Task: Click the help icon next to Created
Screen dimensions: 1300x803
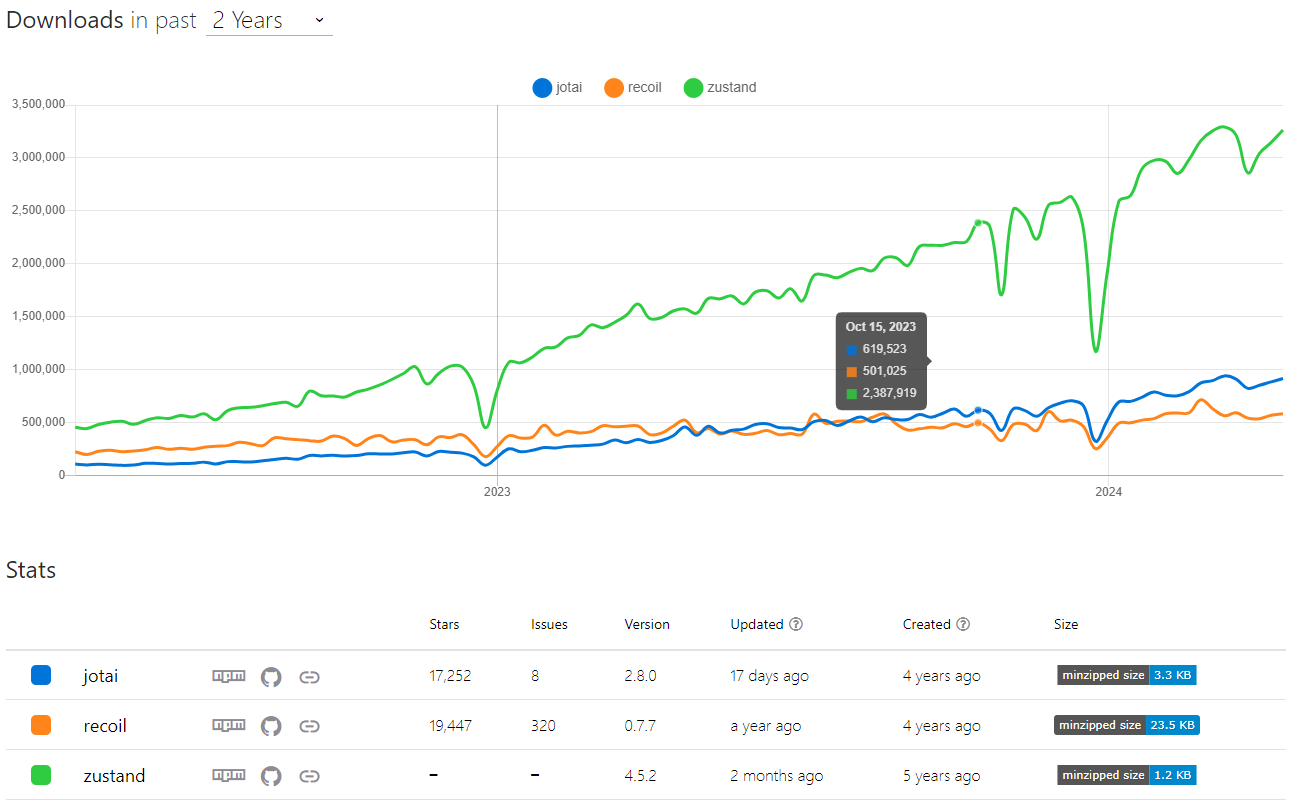Action: pos(963,624)
